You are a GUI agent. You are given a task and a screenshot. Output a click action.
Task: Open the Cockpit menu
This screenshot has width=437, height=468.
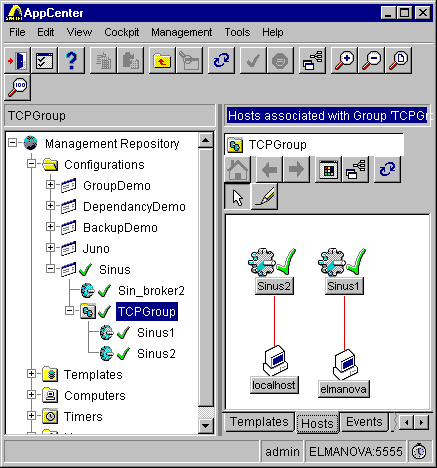[x=122, y=32]
